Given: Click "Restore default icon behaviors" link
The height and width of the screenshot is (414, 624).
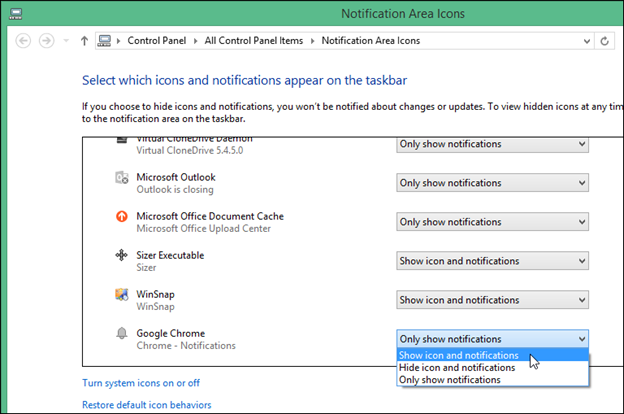Looking at the screenshot, I should 146,405.
